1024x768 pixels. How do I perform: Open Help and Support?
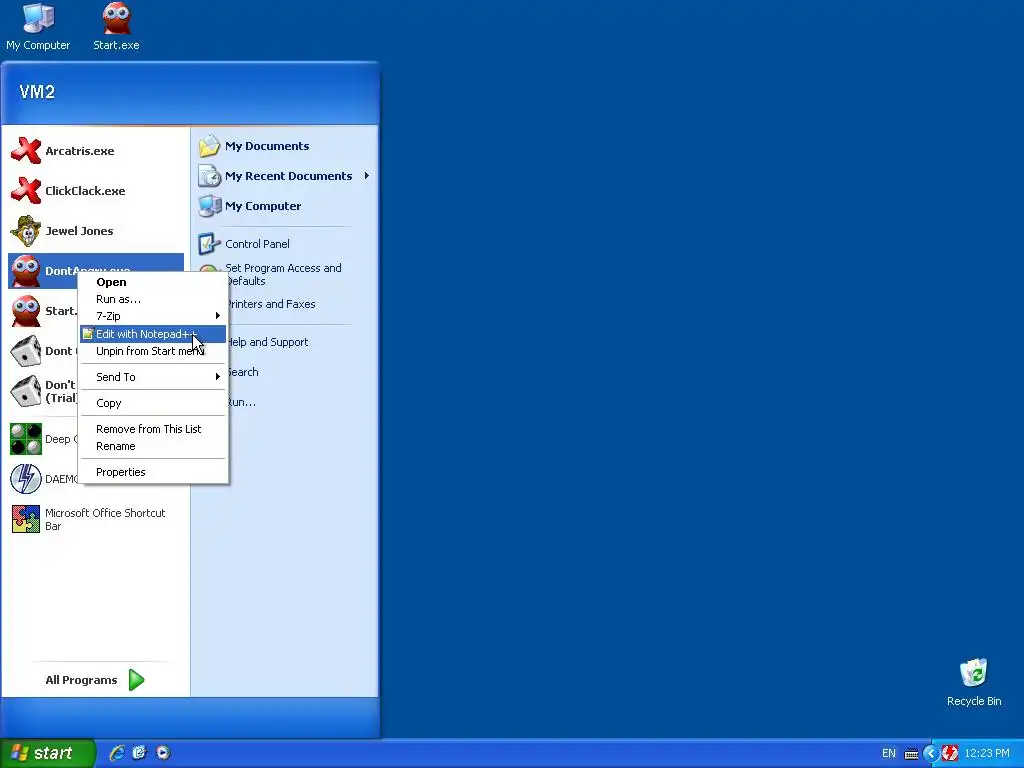(268, 342)
